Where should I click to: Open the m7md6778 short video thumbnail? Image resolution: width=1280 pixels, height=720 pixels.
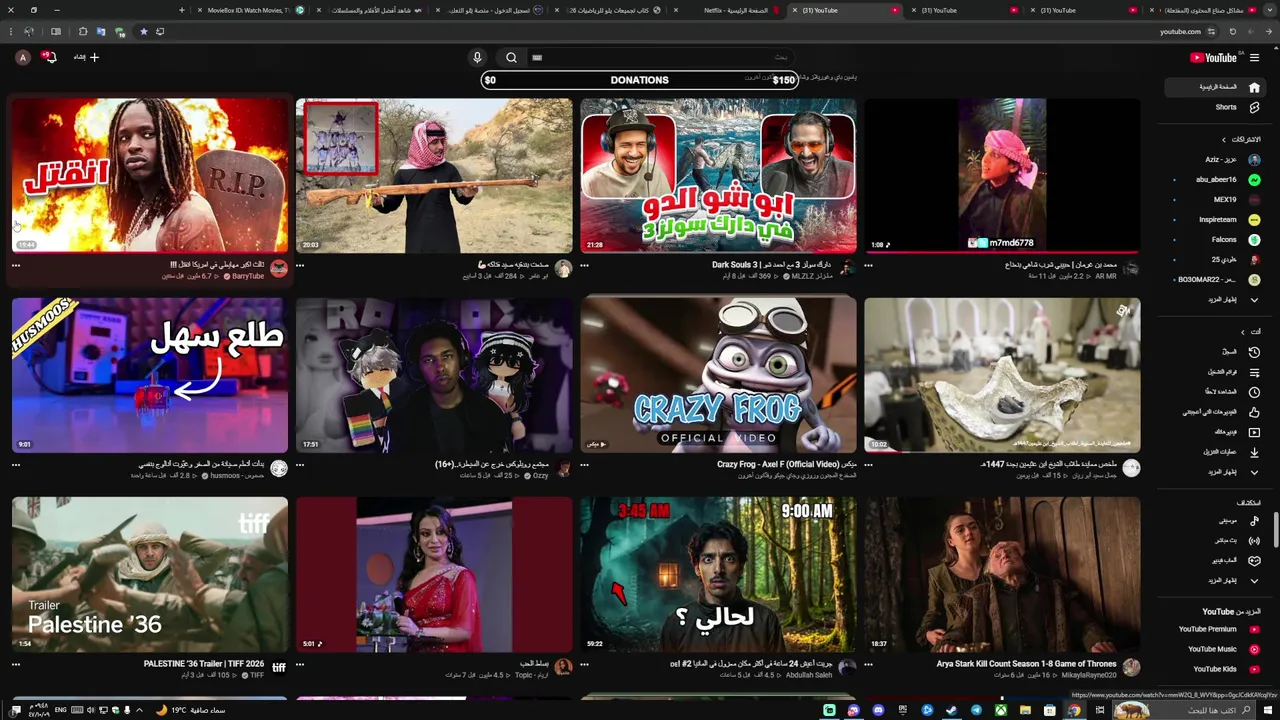coord(1002,175)
